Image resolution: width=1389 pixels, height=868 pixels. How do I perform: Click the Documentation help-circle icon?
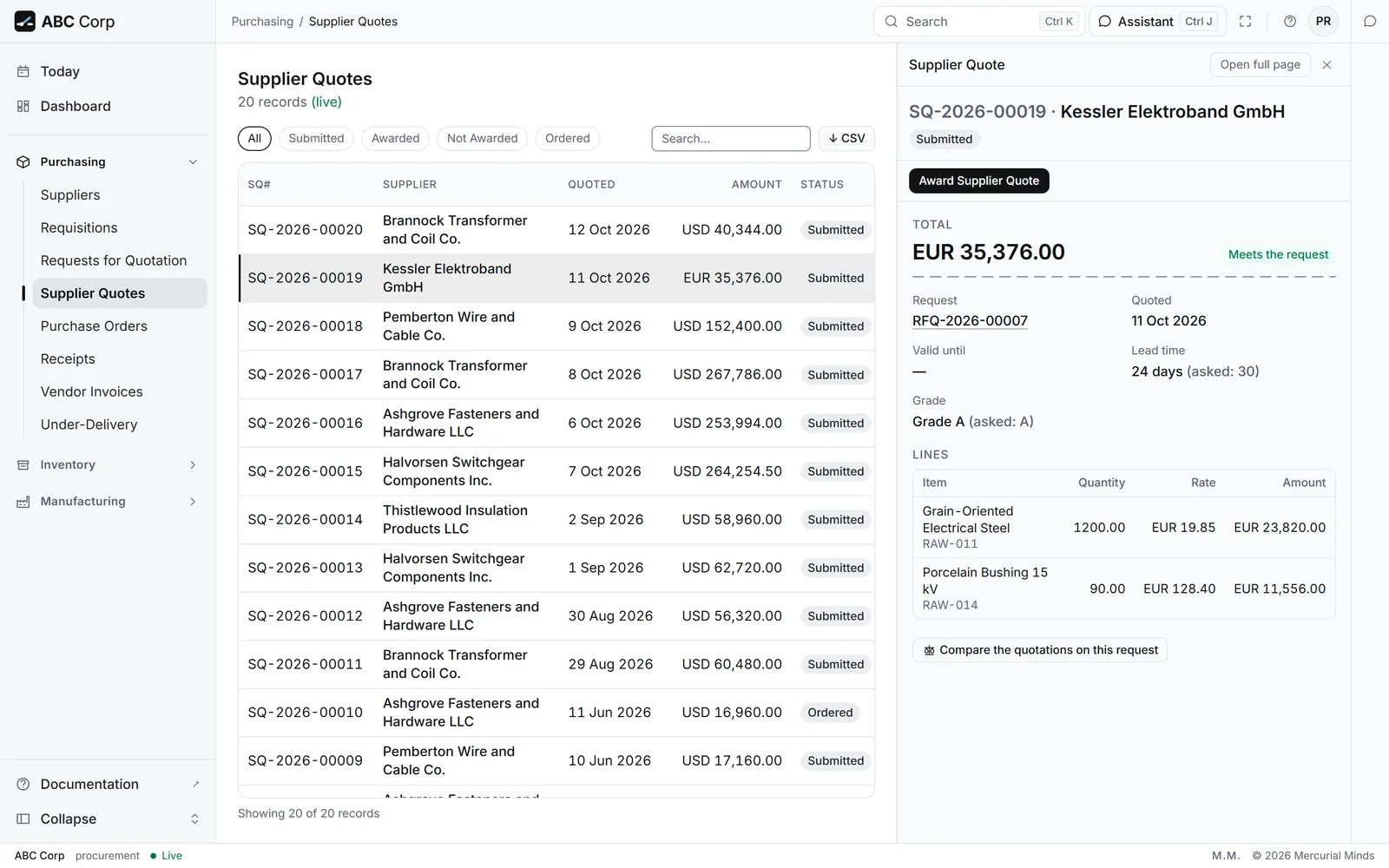click(23, 785)
